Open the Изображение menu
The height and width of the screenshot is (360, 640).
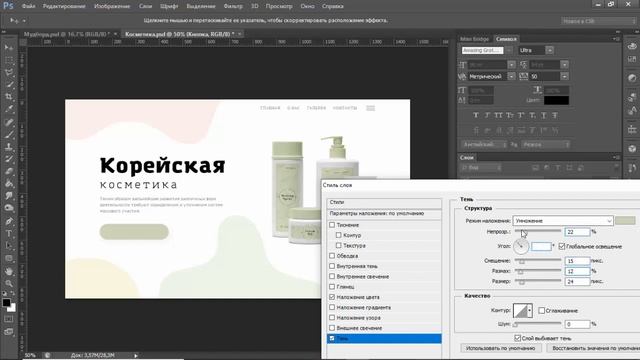(x=112, y=6)
